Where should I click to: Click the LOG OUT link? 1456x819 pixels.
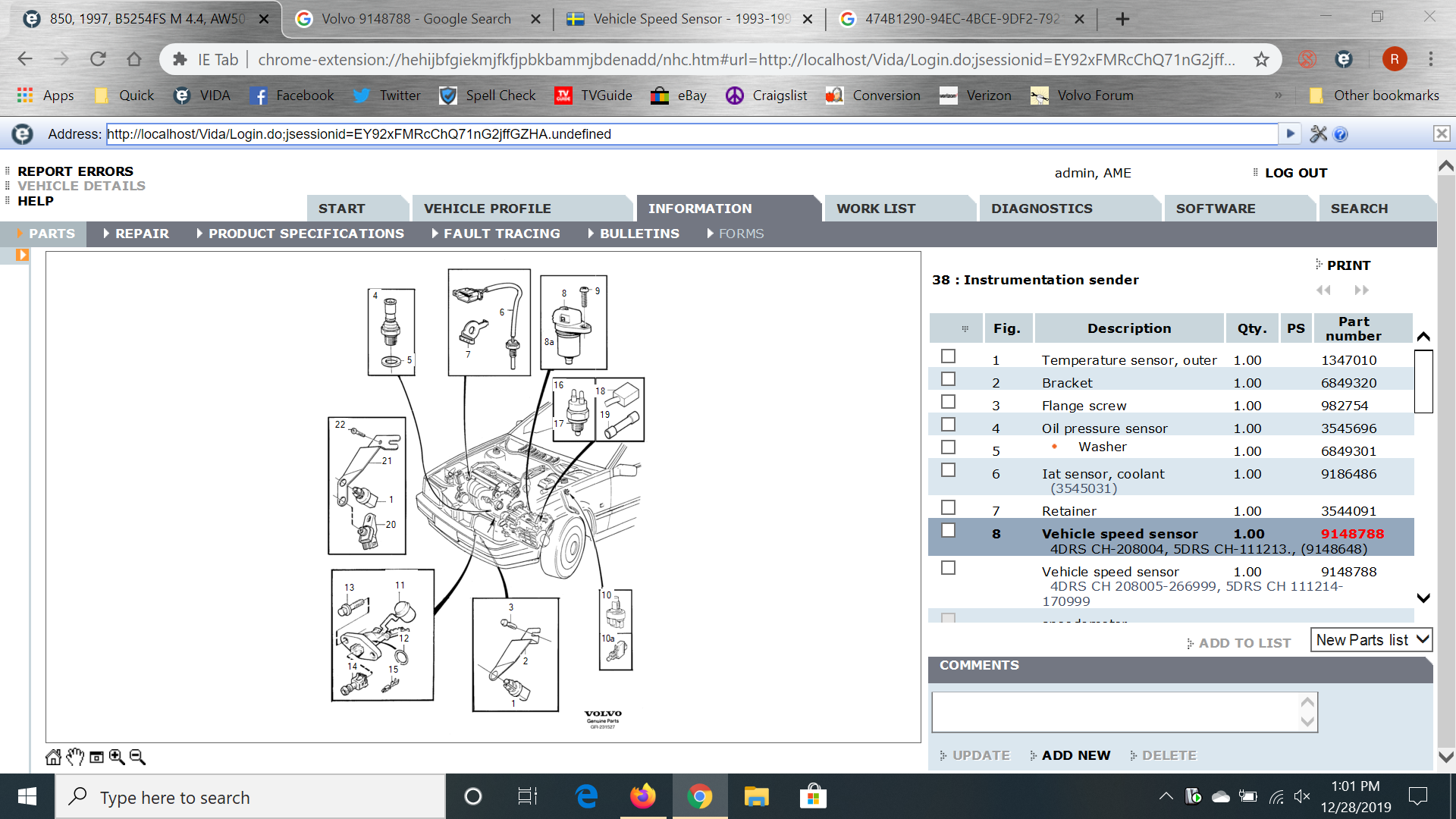pos(1295,173)
